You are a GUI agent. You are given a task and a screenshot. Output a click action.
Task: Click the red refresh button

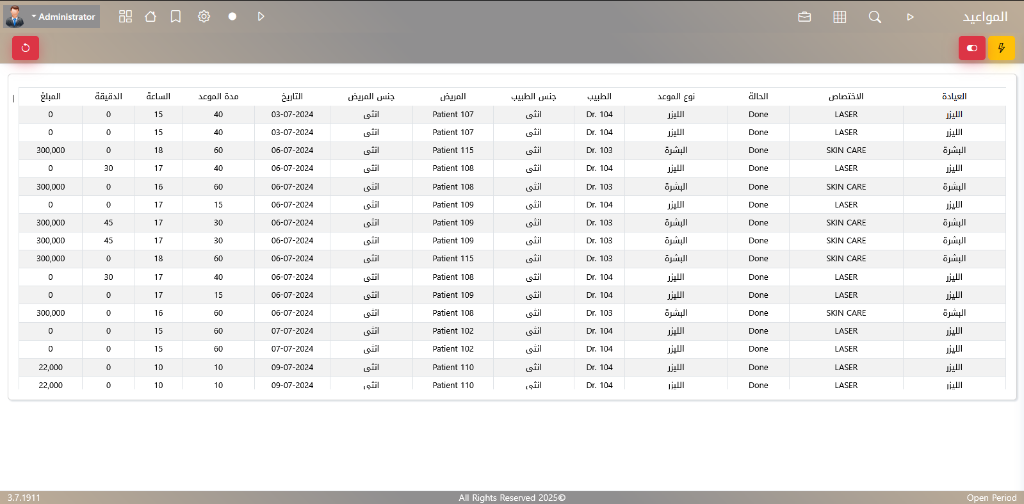point(26,47)
